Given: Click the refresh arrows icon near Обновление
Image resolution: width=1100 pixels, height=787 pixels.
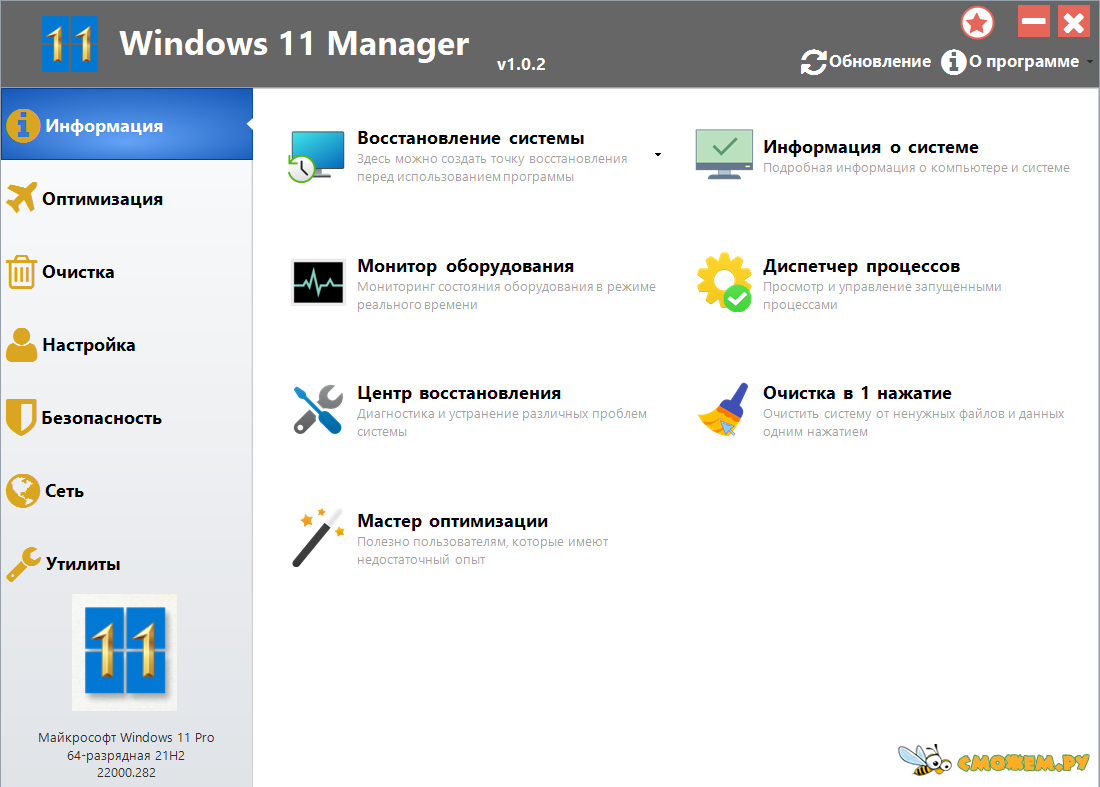Looking at the screenshot, I should [813, 62].
